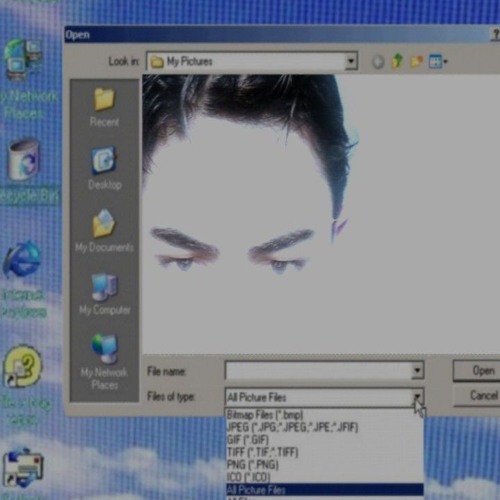
Task: Expand the File name dropdown arrow
Action: pyautogui.click(x=417, y=370)
